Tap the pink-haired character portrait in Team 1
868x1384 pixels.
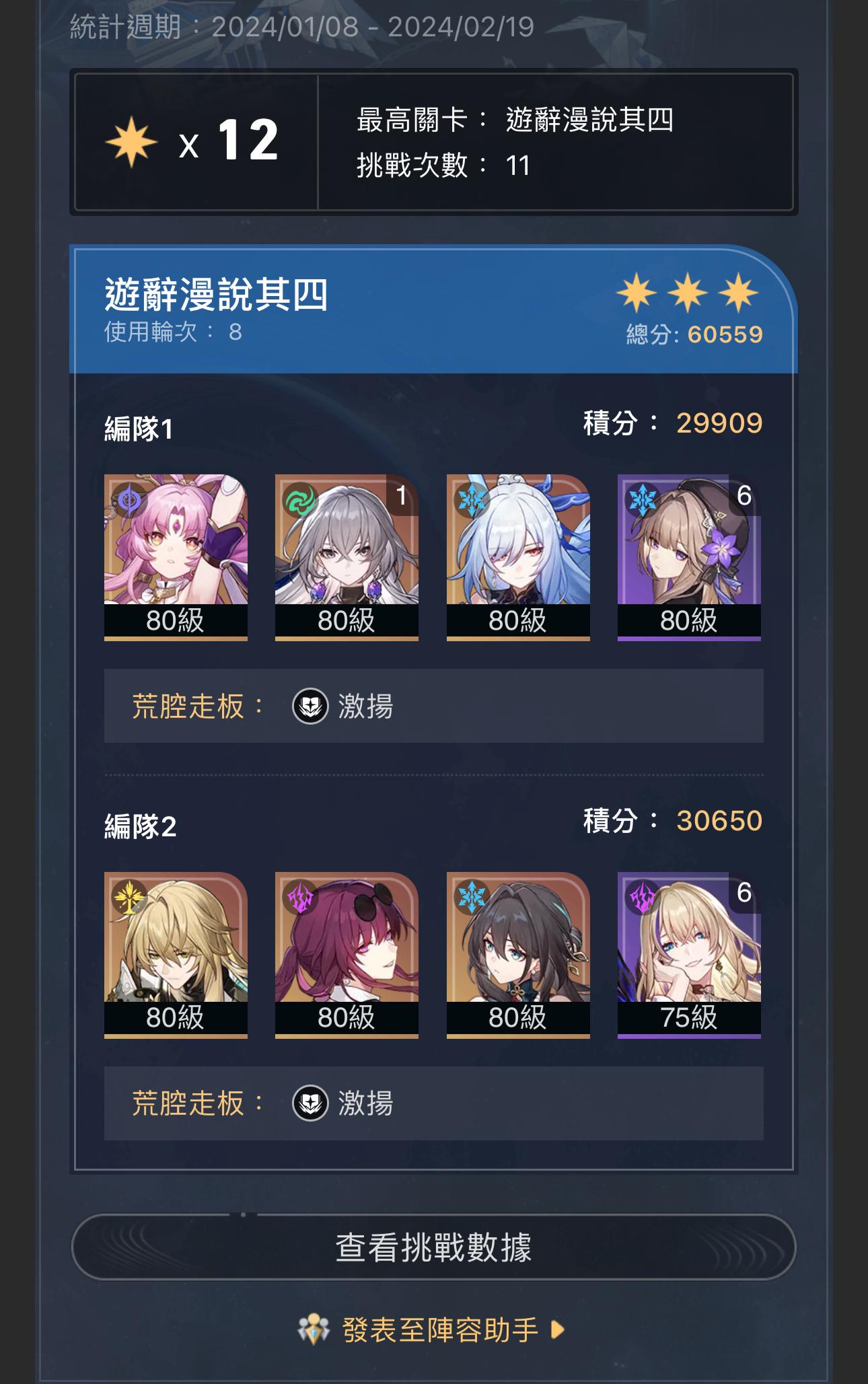(x=176, y=557)
